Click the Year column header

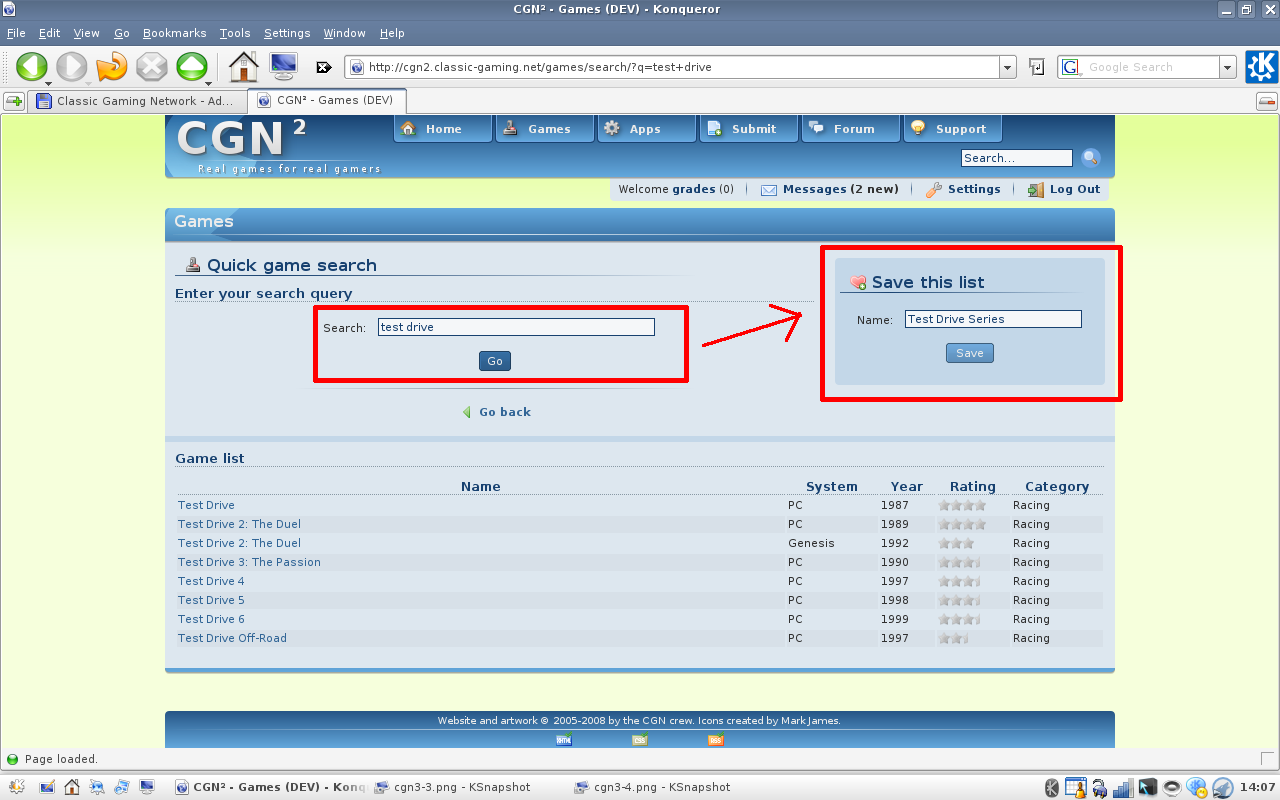click(907, 486)
